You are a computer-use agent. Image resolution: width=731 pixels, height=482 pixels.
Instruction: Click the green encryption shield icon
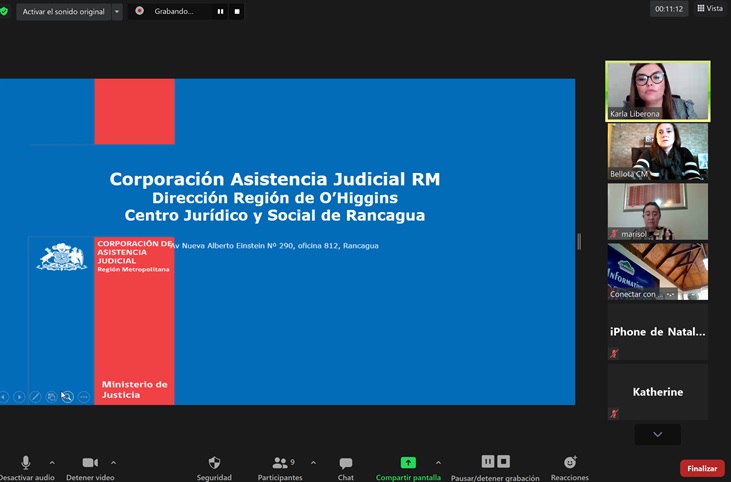pyautogui.click(x=4, y=11)
